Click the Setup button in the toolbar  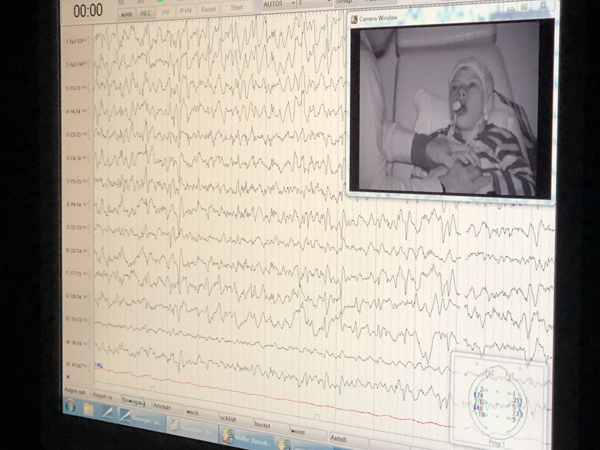tap(344, 2)
